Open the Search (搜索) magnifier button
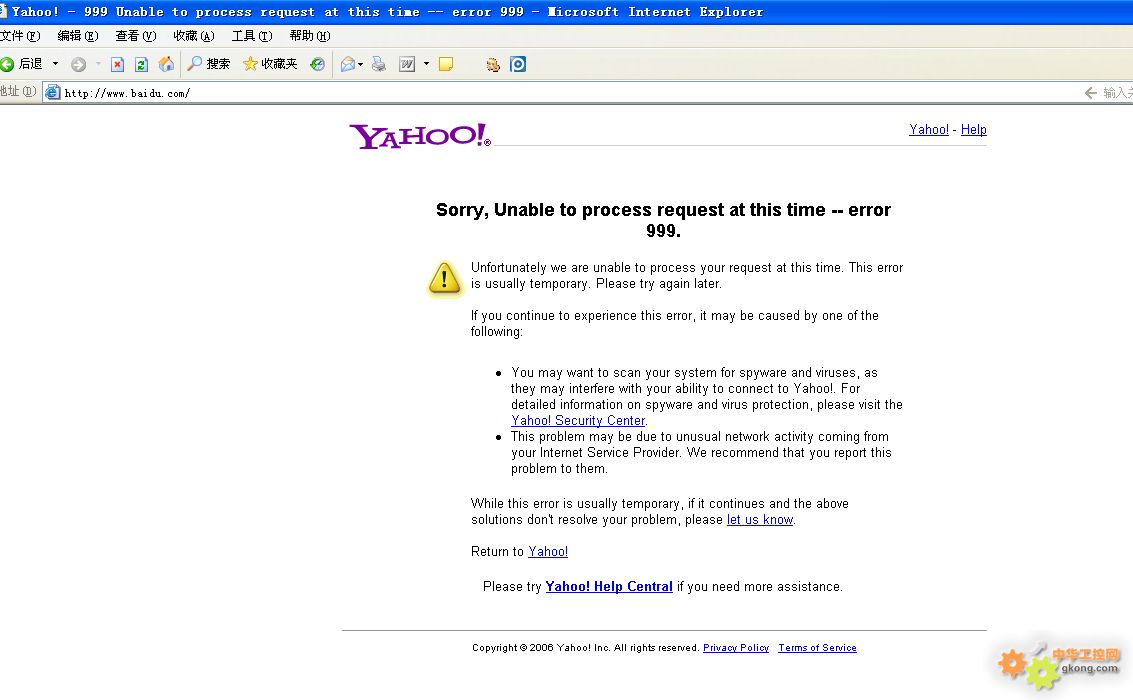This screenshot has width=1133, height=700. 209,64
